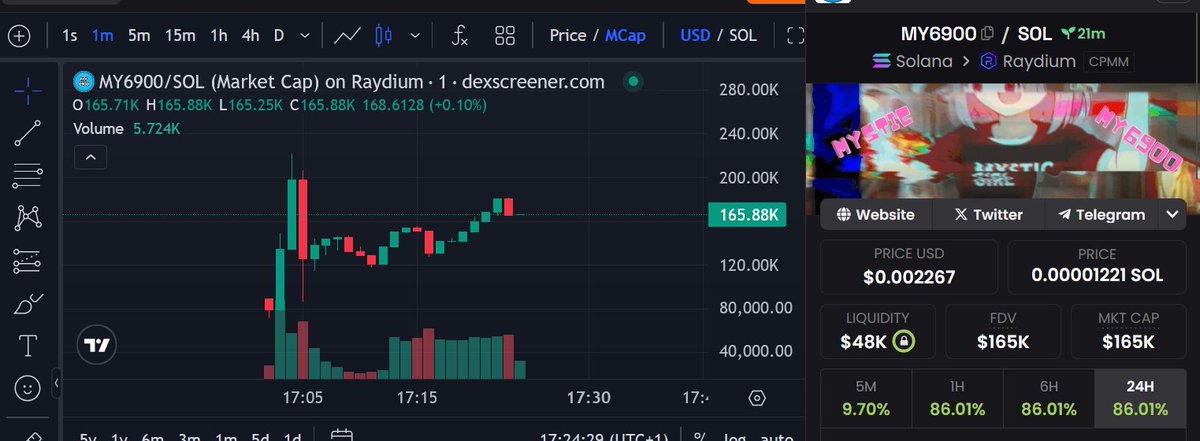Click the MKT CAP $165K box
This screenshot has width=1200, height=441.
(x=1128, y=330)
